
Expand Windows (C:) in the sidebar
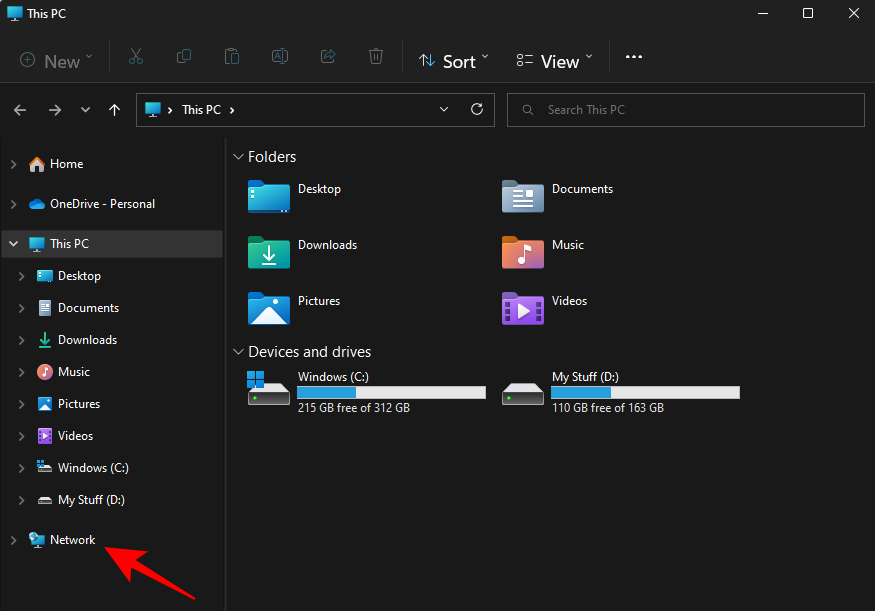(21, 467)
